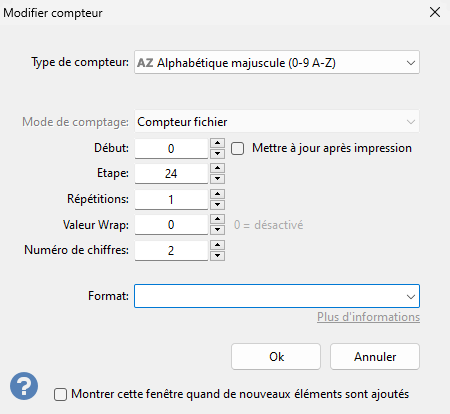Close the Modifier compteur dialog
The width and height of the screenshot is (450, 414).
435,12
